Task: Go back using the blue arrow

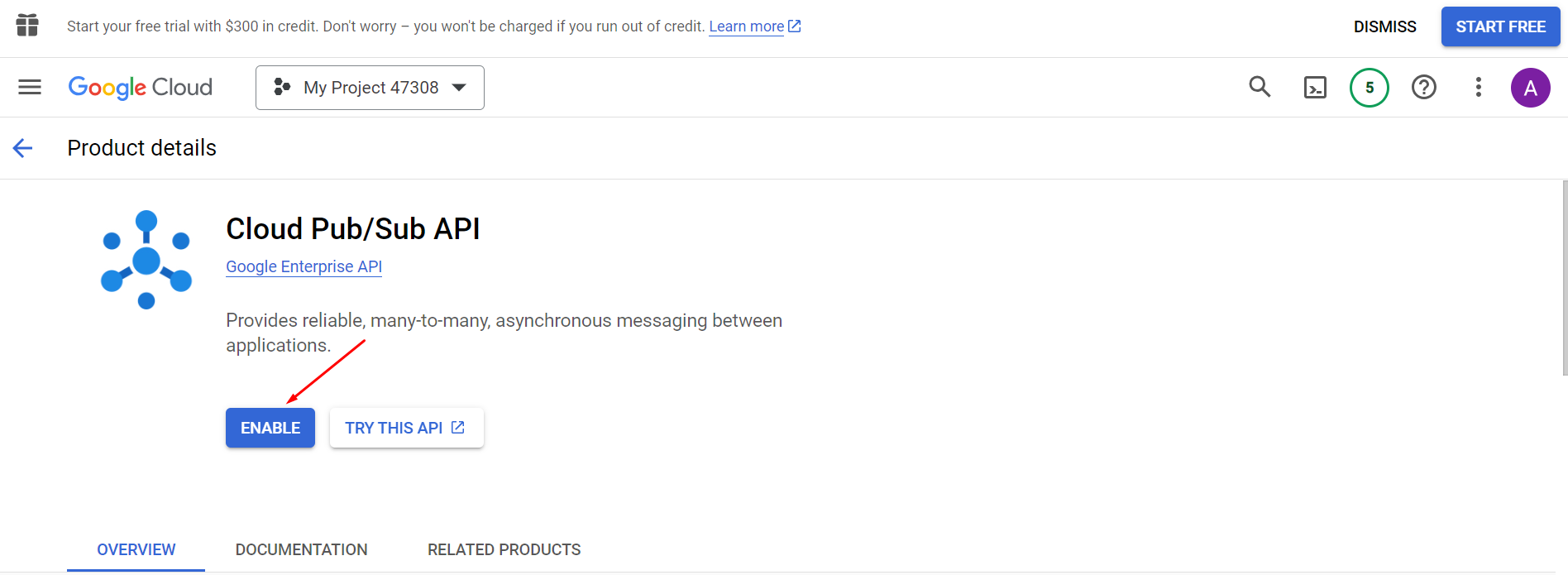Action: 22,148
